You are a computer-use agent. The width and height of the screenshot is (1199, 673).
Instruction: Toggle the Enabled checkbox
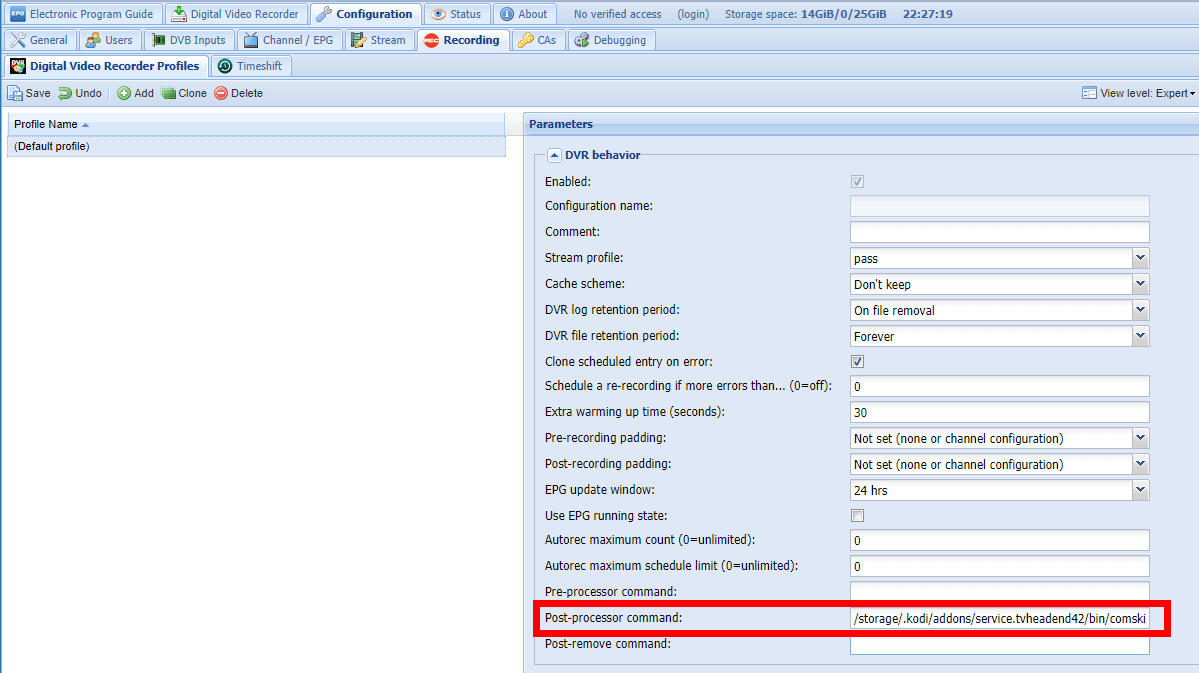click(x=857, y=182)
